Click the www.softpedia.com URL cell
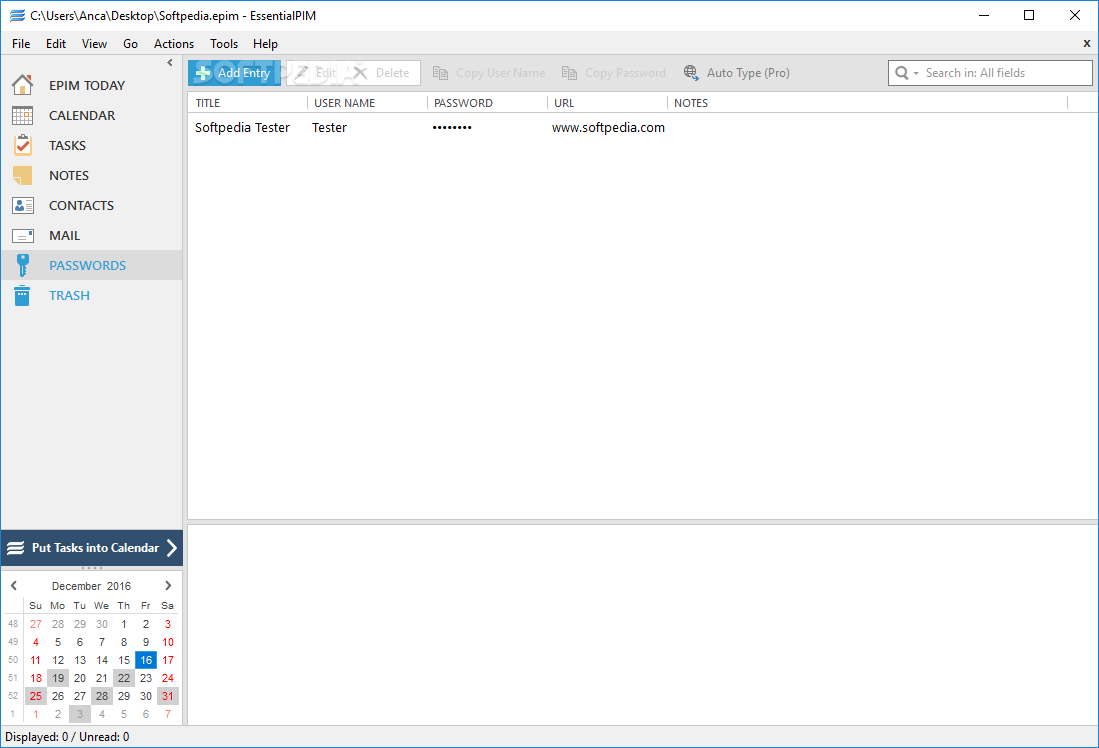 (x=608, y=128)
